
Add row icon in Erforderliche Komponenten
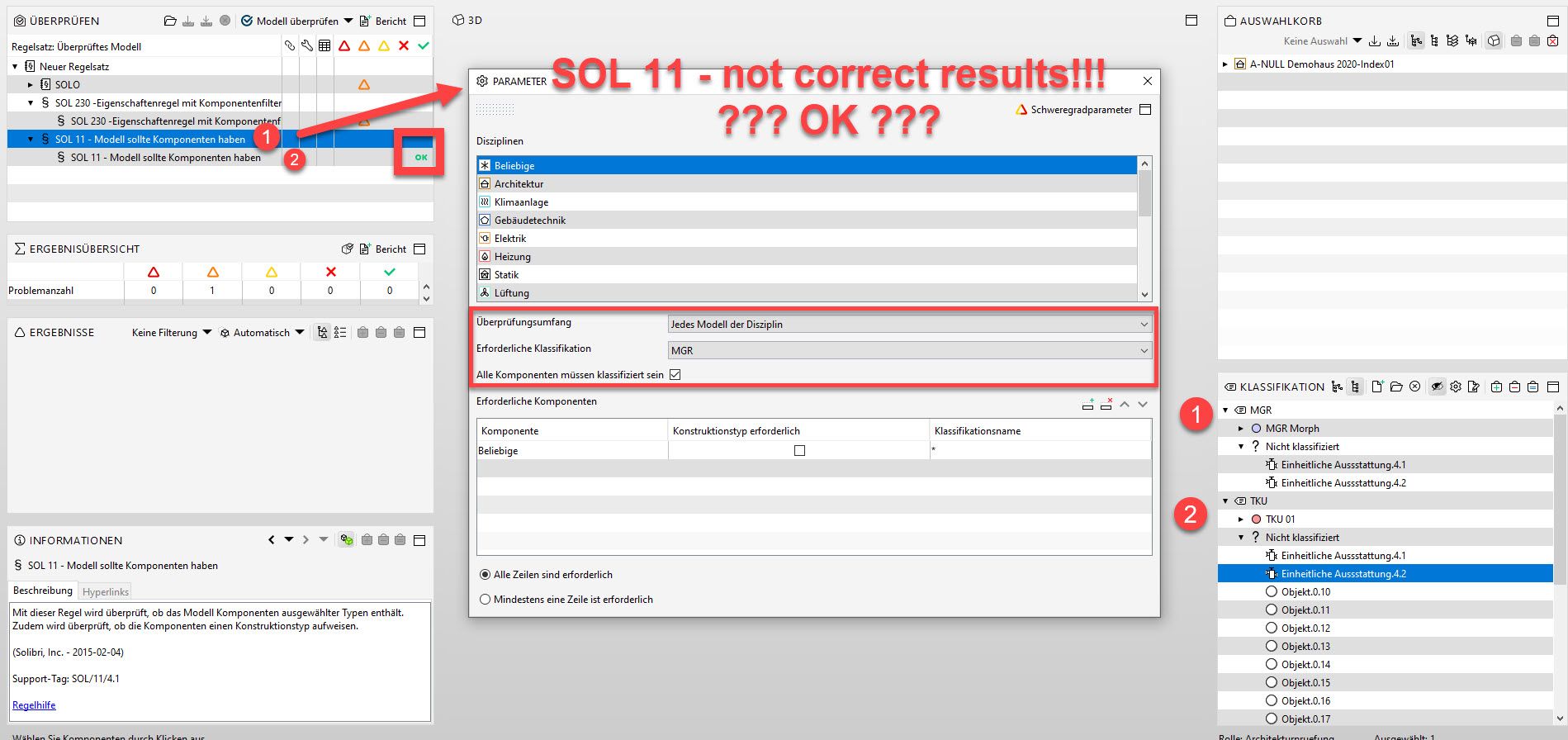1088,404
